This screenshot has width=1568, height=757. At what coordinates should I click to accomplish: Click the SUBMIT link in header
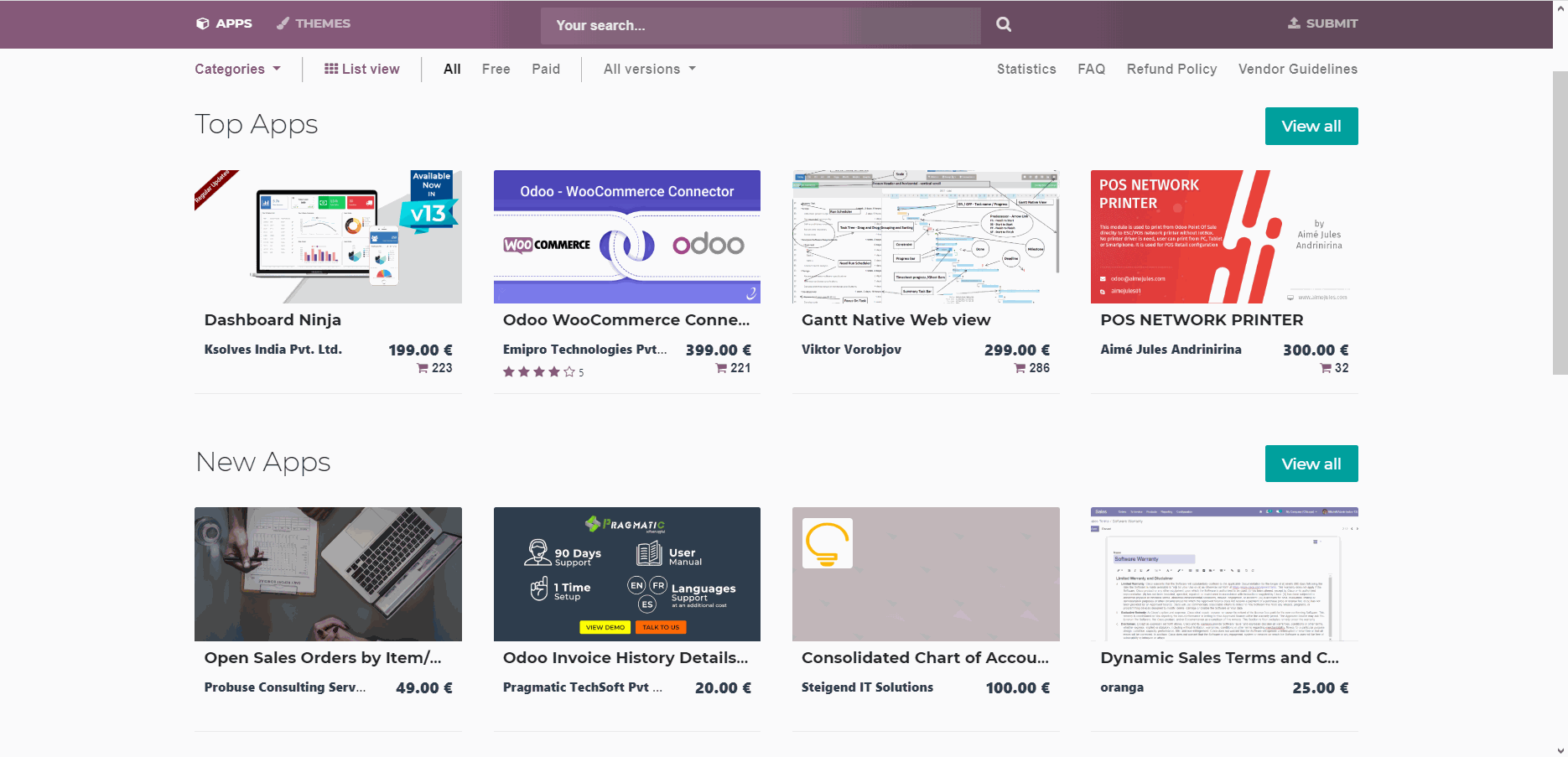click(x=1323, y=23)
